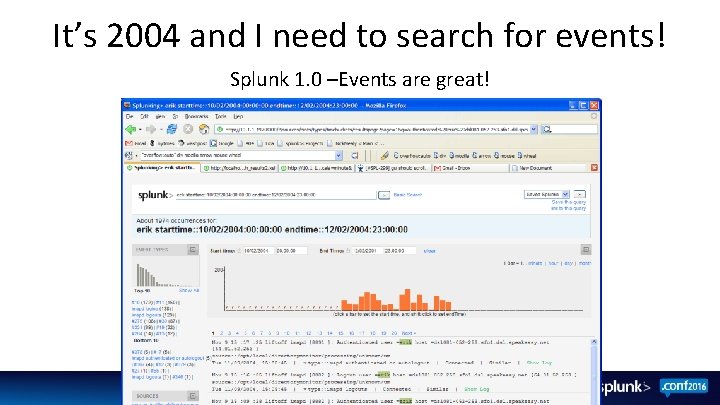Click the 'arrow' search word button
Image resolution: width=720 pixels, height=405 pixels.
point(482,156)
